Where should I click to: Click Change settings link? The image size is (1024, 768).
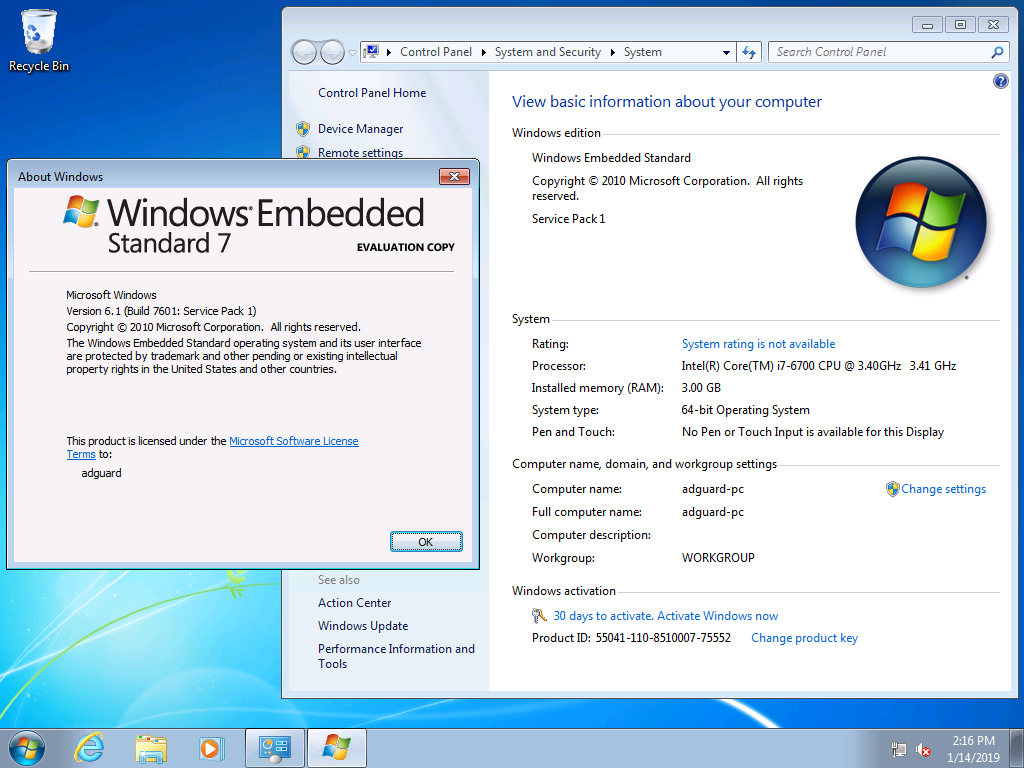point(944,489)
